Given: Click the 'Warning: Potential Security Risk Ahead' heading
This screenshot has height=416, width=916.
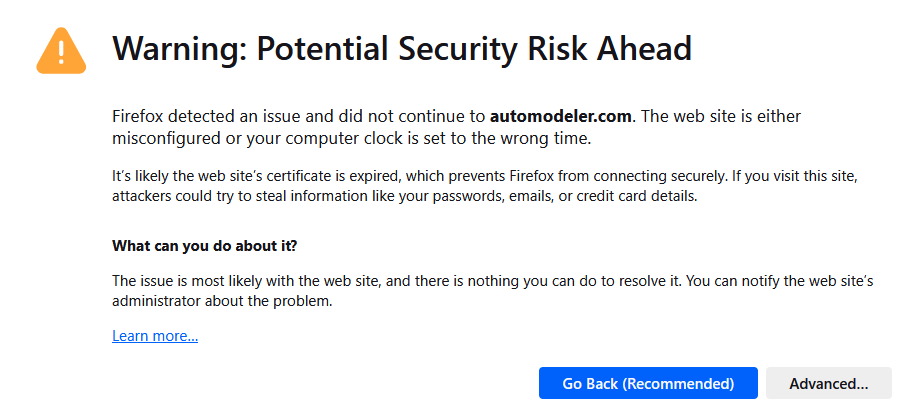Looking at the screenshot, I should click(402, 48).
